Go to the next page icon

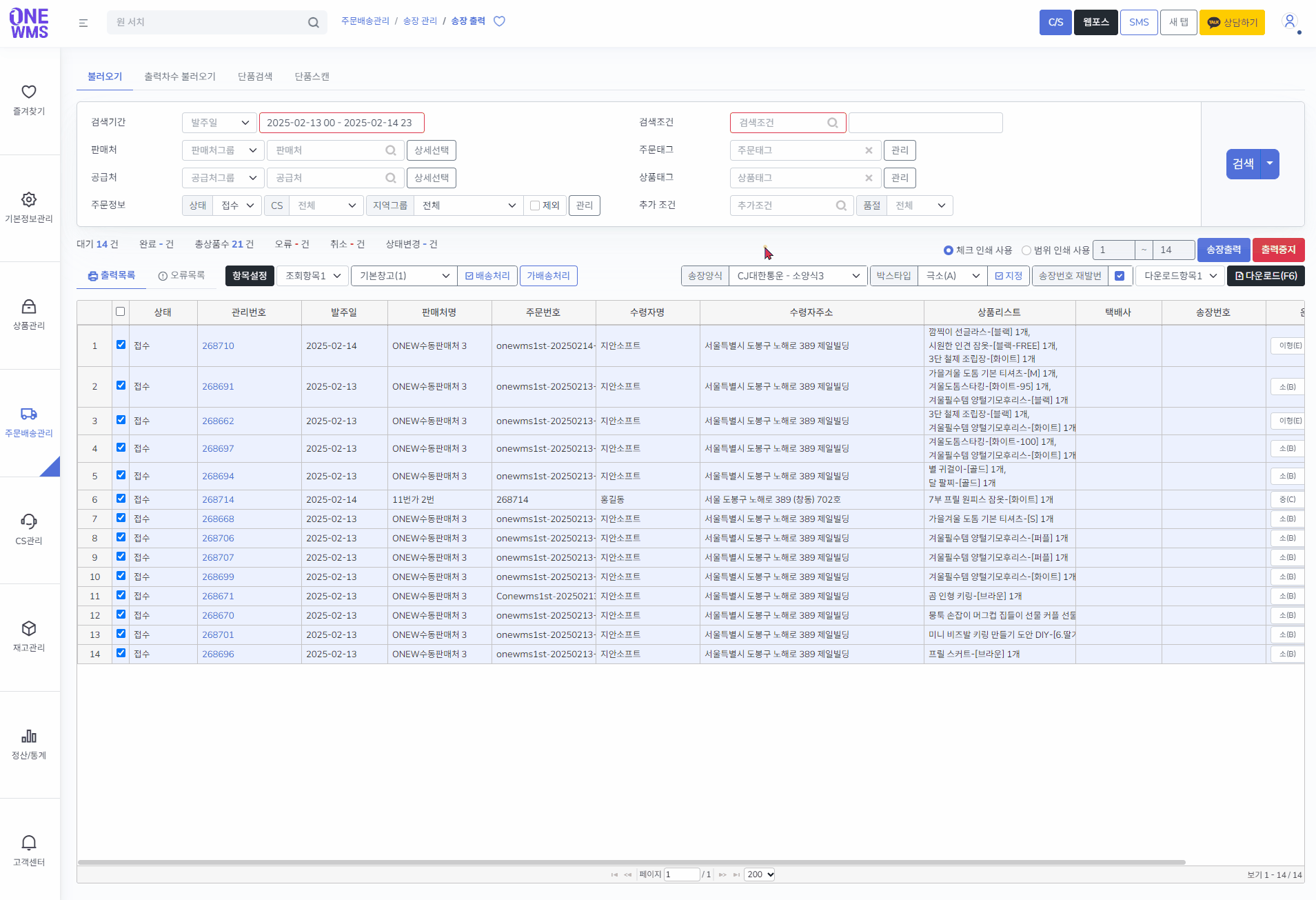coord(722,874)
